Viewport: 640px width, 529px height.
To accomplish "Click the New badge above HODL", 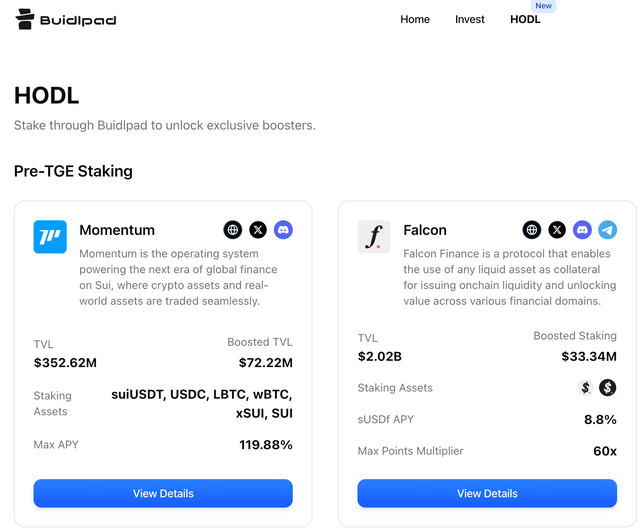I will pyautogui.click(x=543, y=6).
